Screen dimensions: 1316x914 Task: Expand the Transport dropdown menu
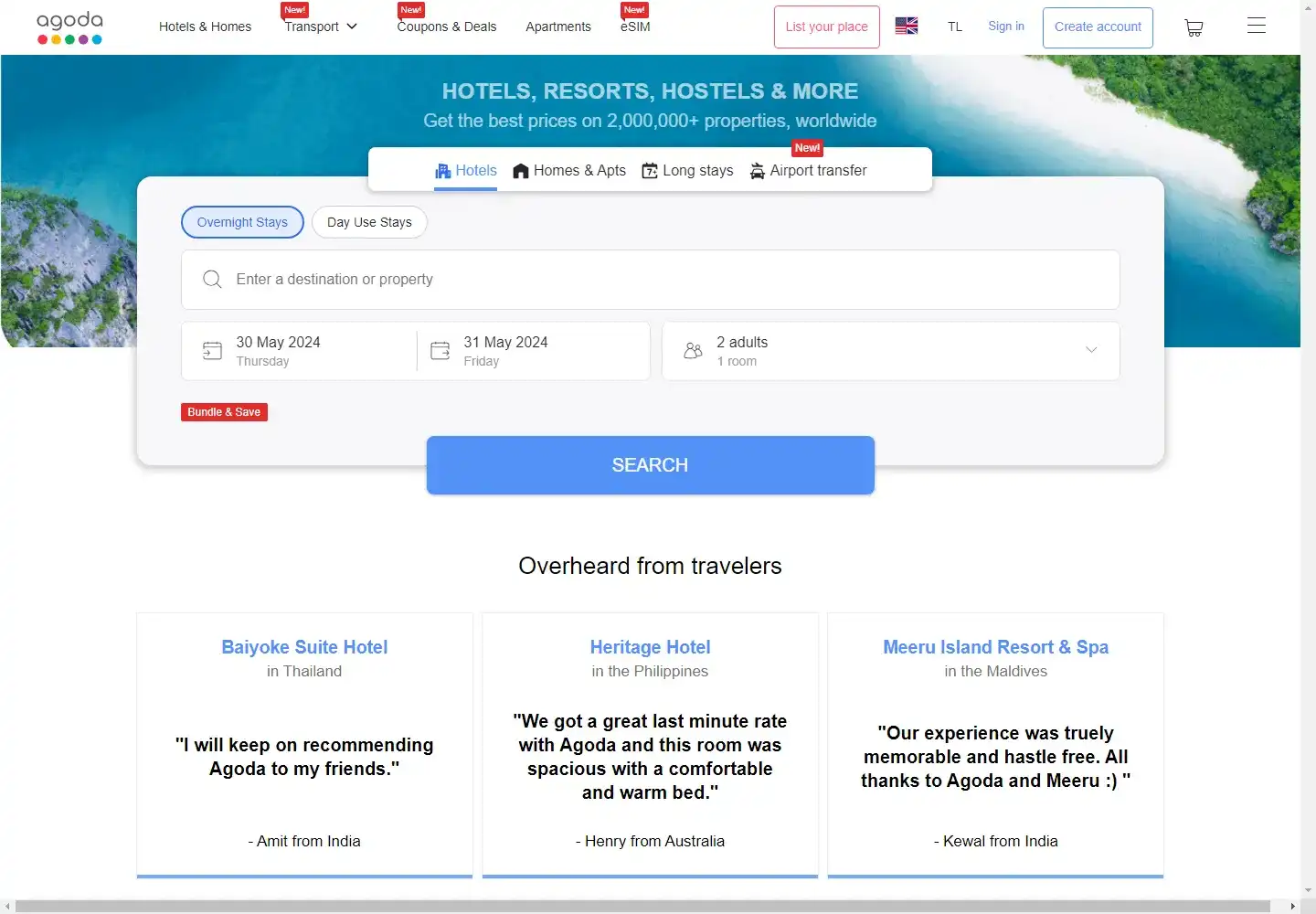[x=320, y=27]
